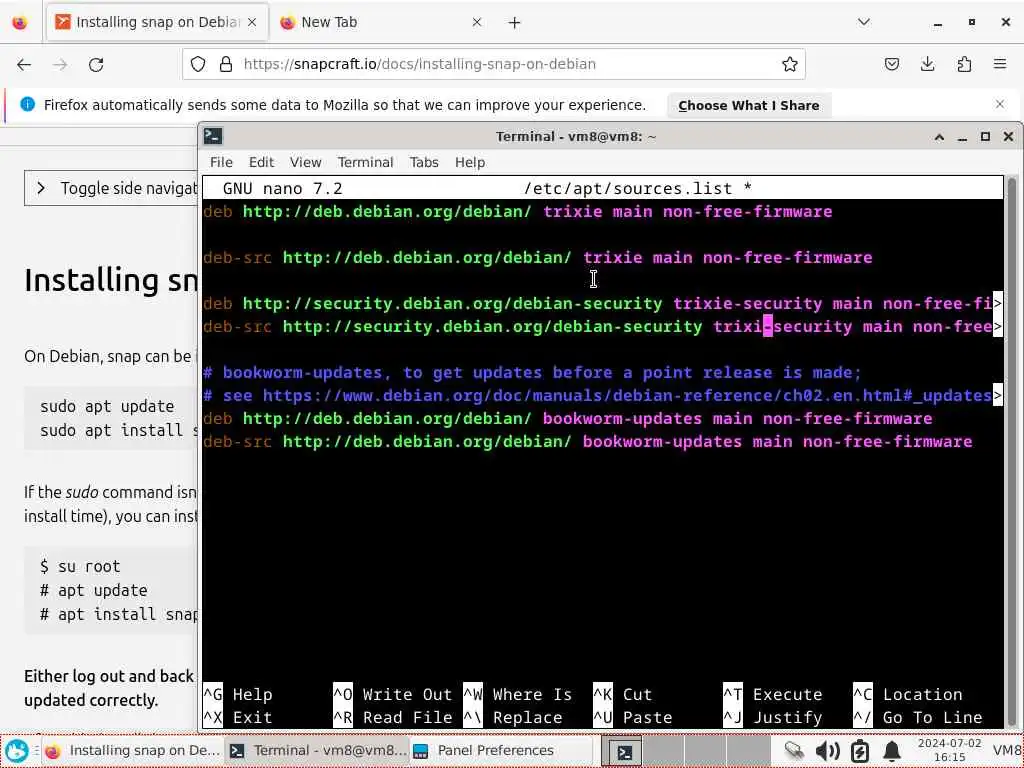This screenshot has height=768, width=1024.
Task: Click the info icon in notification bar
Action: (x=27, y=104)
